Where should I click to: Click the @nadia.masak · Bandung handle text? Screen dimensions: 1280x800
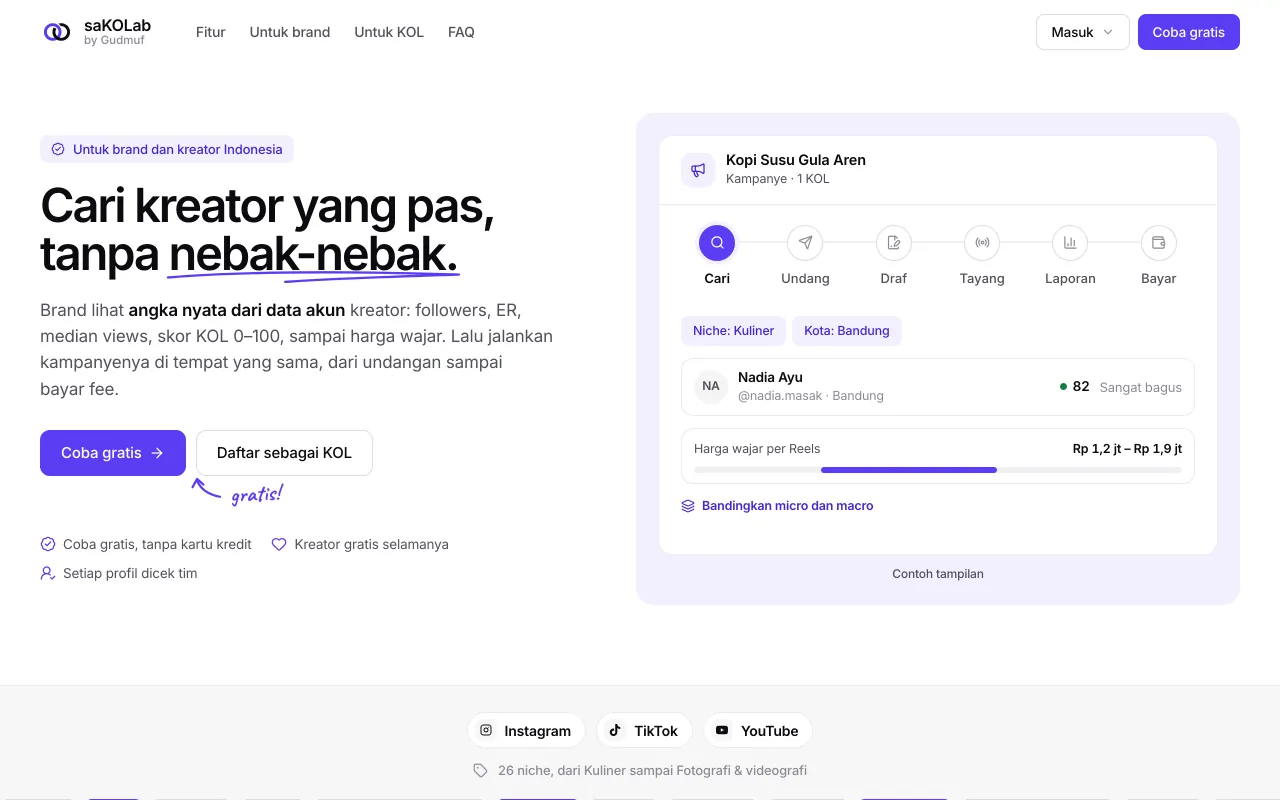pos(811,396)
